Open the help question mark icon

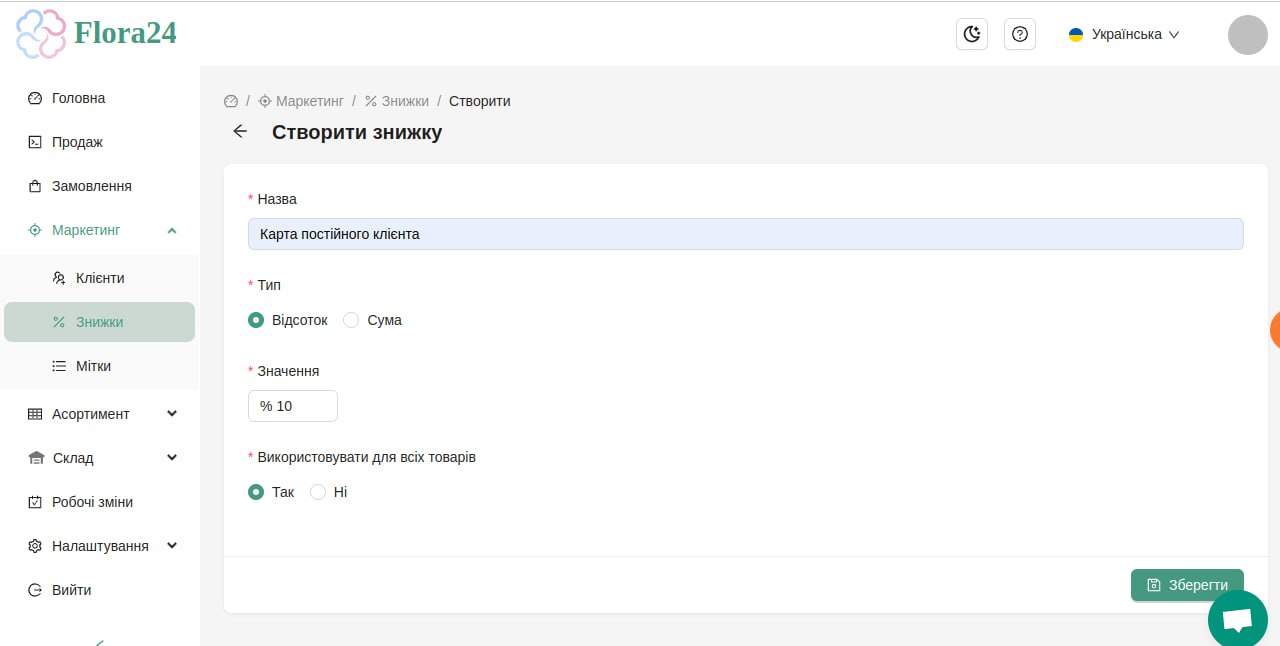1020,34
